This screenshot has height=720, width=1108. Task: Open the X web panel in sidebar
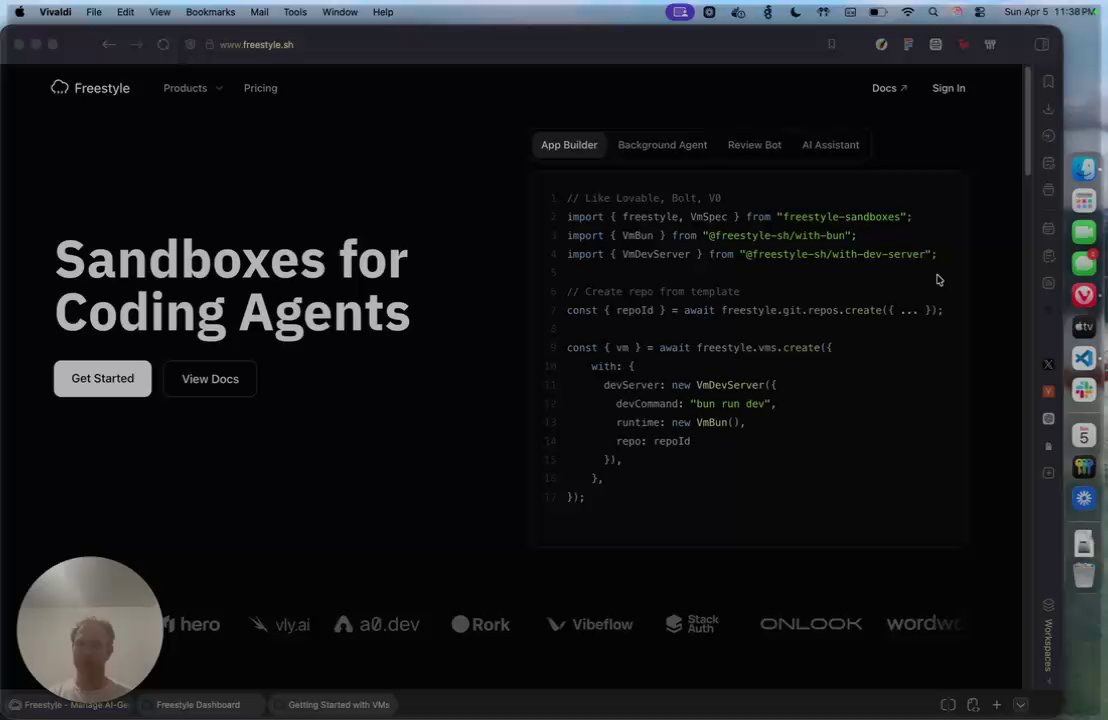pyautogui.click(x=1049, y=365)
